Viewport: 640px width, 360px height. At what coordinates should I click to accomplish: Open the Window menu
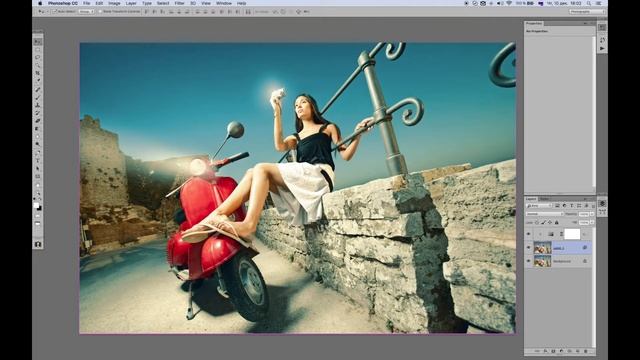pos(224,3)
